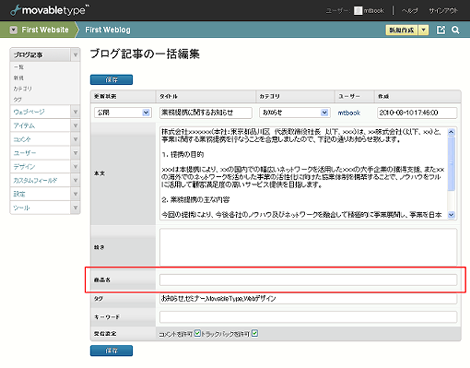The height and width of the screenshot is (368, 470).
Task: Toggle allow trackbacks checkbox
Action: click(255, 333)
